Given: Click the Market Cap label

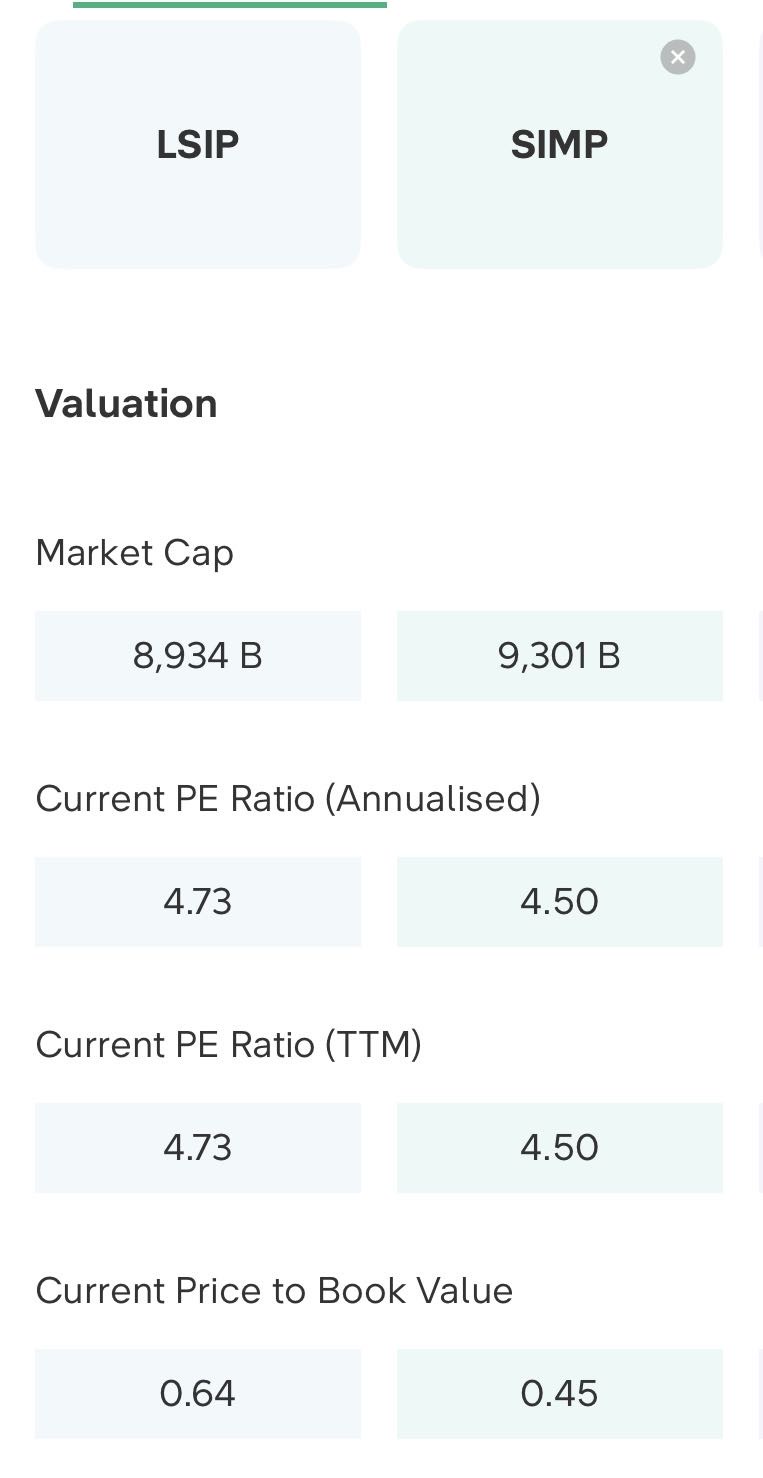Looking at the screenshot, I should coord(134,553).
